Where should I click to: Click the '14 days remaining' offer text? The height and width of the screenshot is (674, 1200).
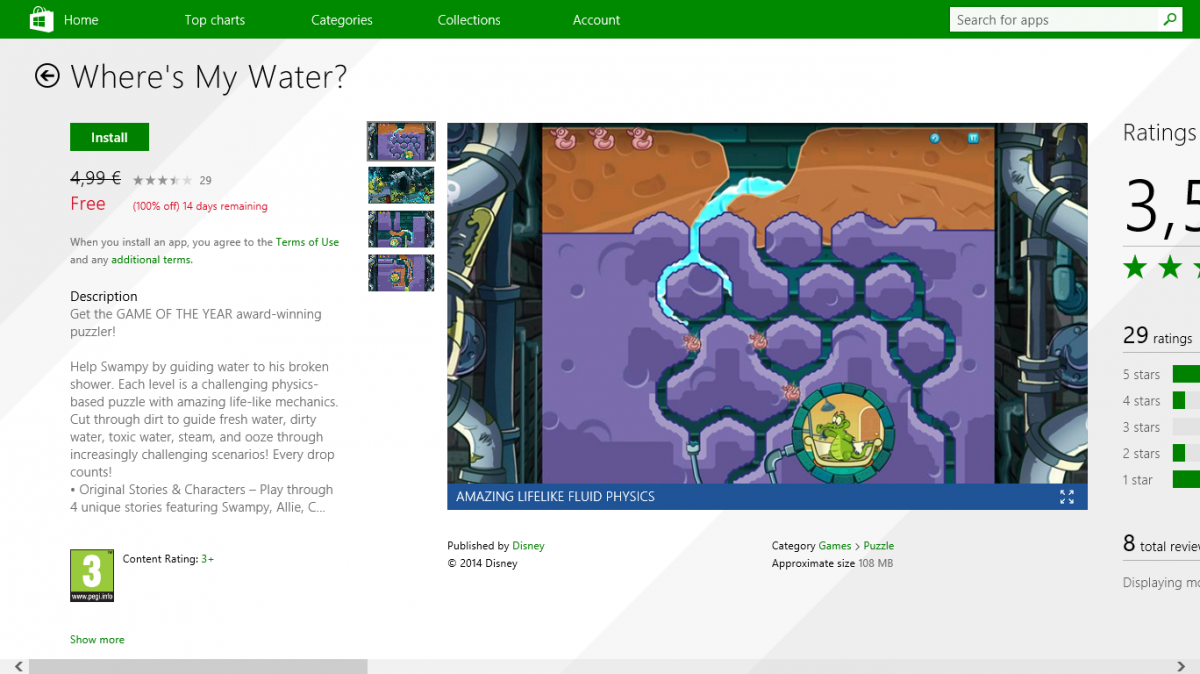click(225, 207)
